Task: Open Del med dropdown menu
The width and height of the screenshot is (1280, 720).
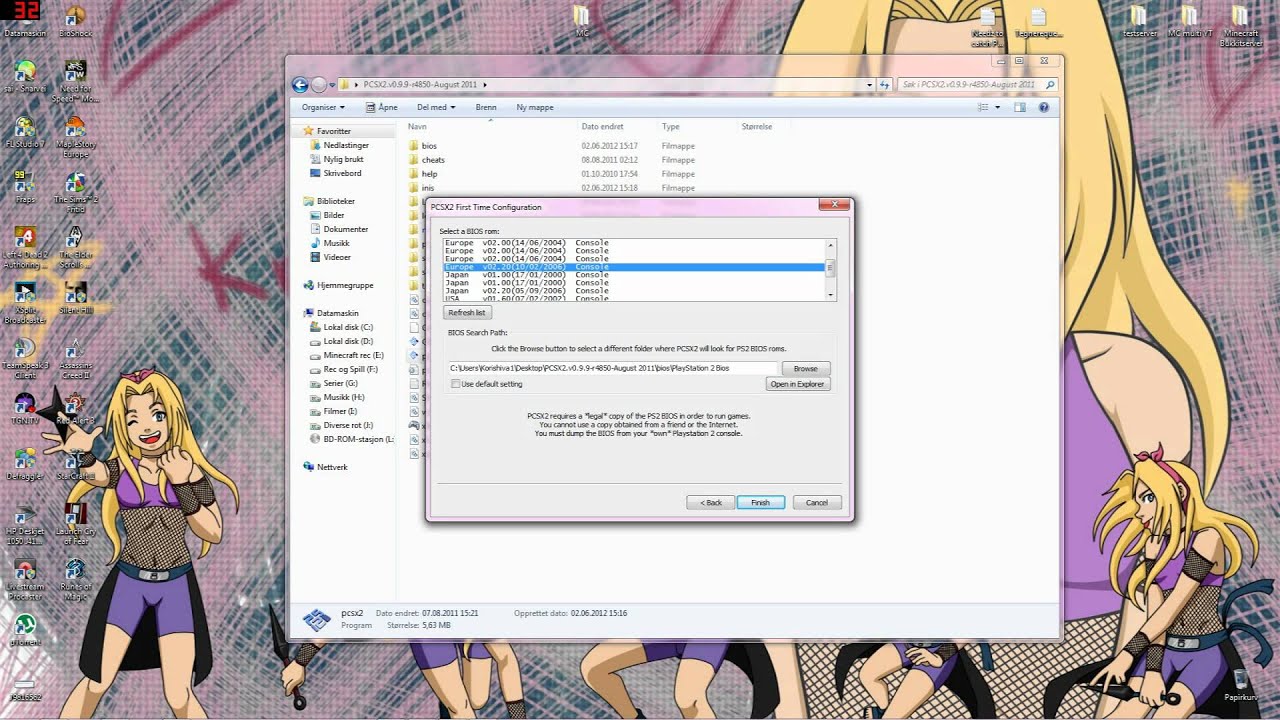Action: tap(436, 107)
